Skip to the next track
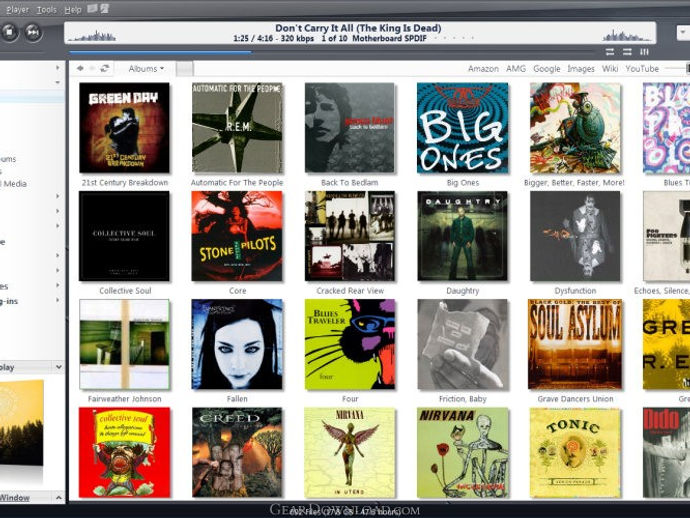Viewport: 690px width, 518px height. click(x=33, y=32)
